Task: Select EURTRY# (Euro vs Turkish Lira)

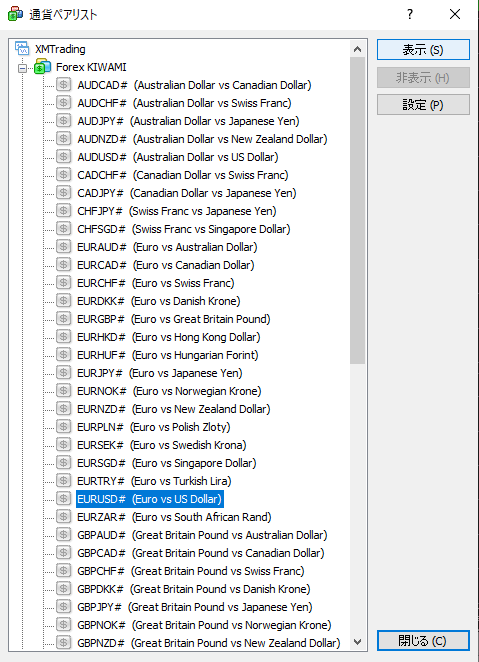Action: pyautogui.click(x=154, y=481)
